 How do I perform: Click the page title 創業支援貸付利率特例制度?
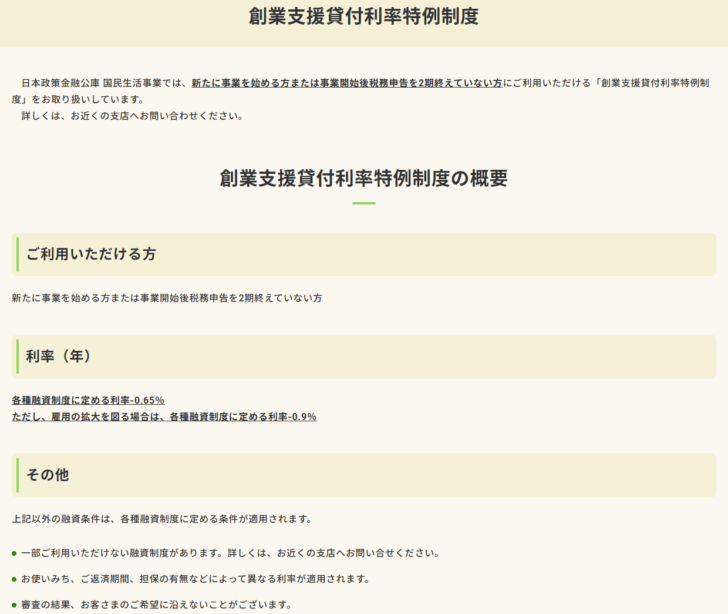(x=364, y=16)
